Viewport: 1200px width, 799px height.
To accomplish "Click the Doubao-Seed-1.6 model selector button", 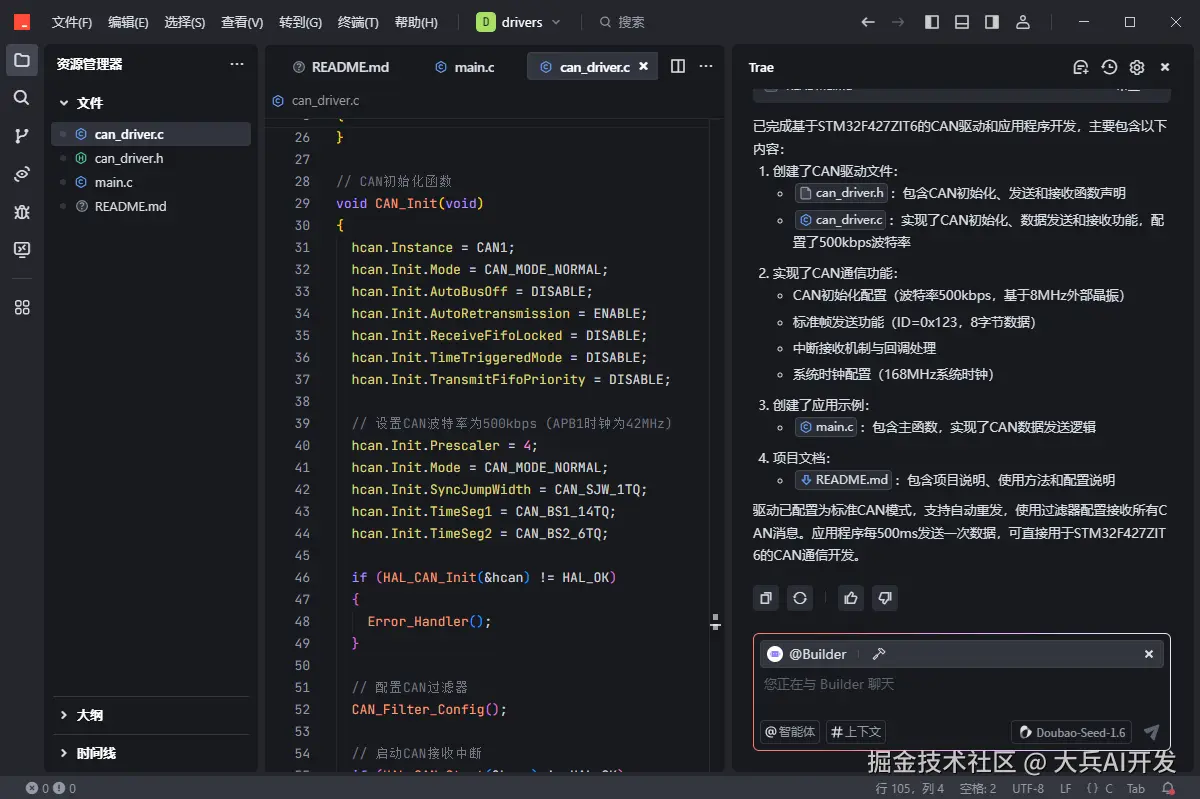I will click(1071, 732).
